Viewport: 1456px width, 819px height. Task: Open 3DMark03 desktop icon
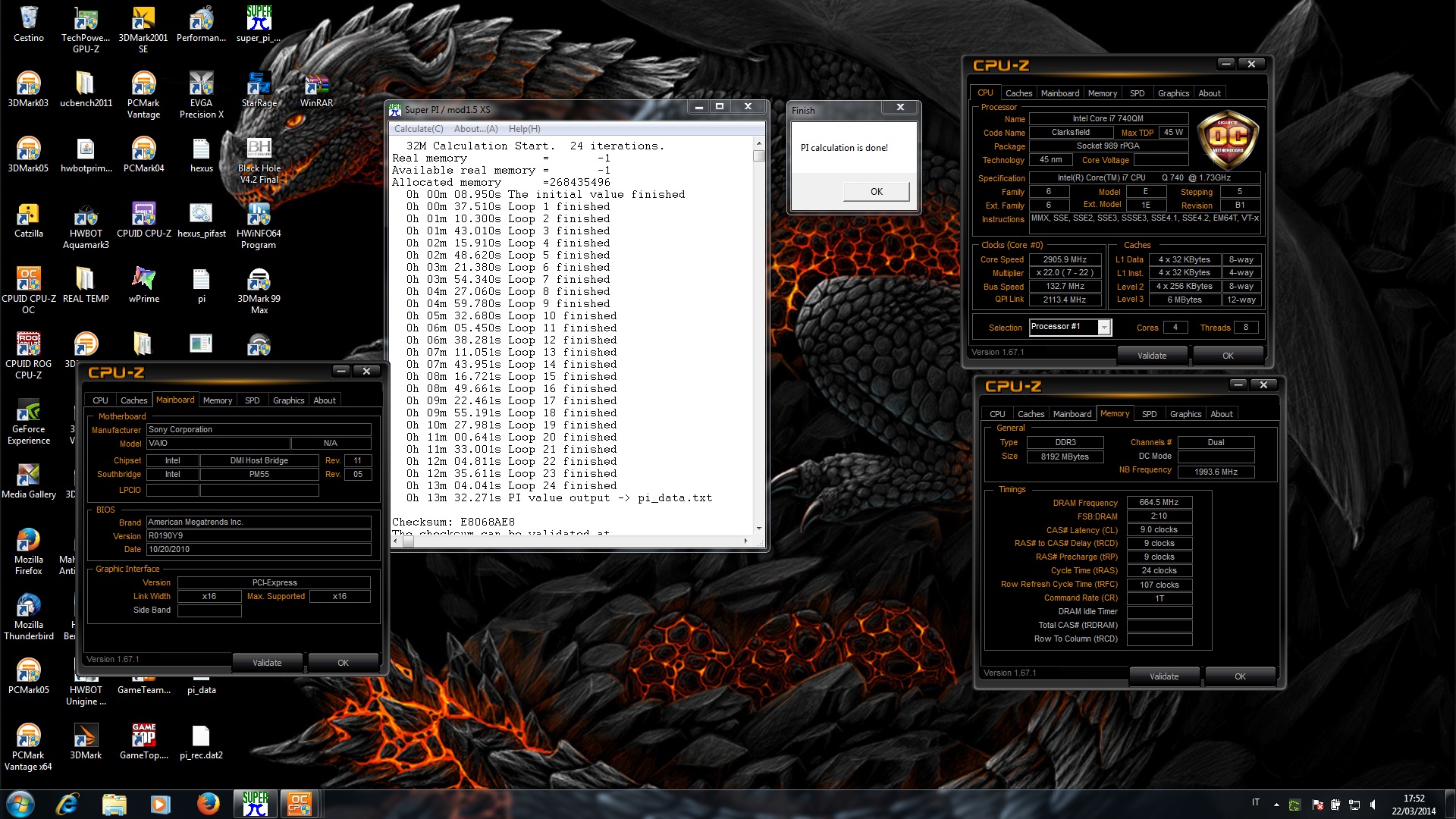[29, 89]
